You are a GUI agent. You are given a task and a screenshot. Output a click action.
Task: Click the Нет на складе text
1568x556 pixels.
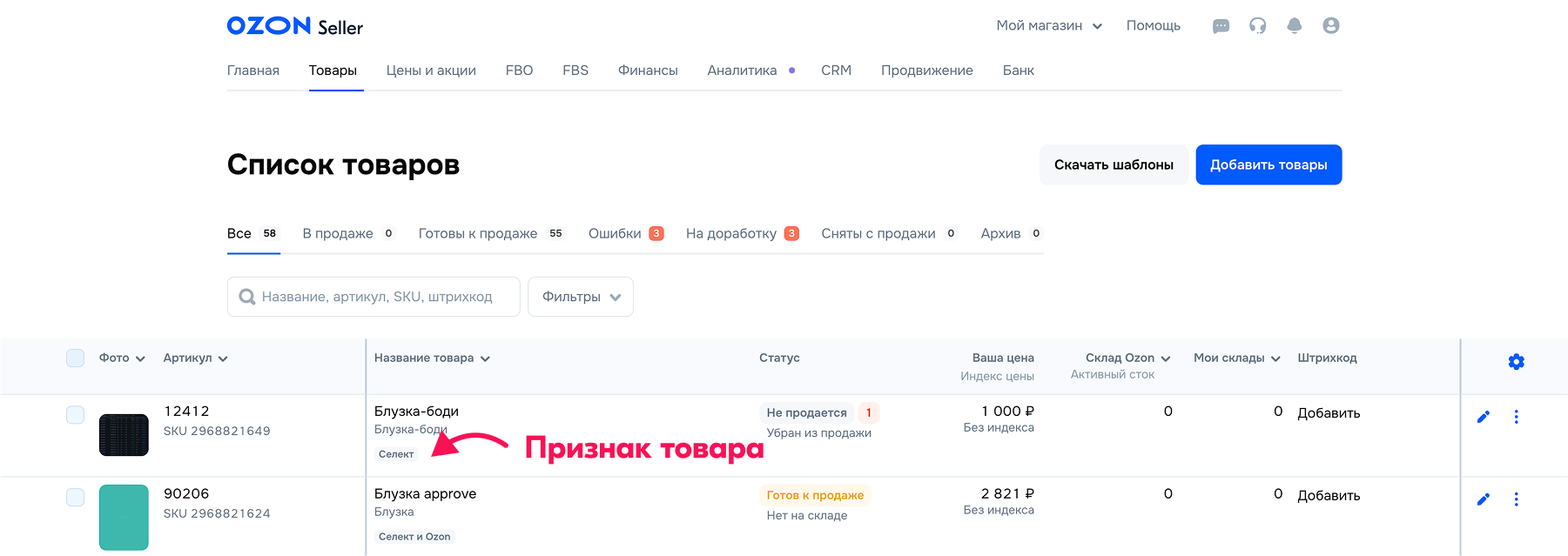tap(806, 516)
